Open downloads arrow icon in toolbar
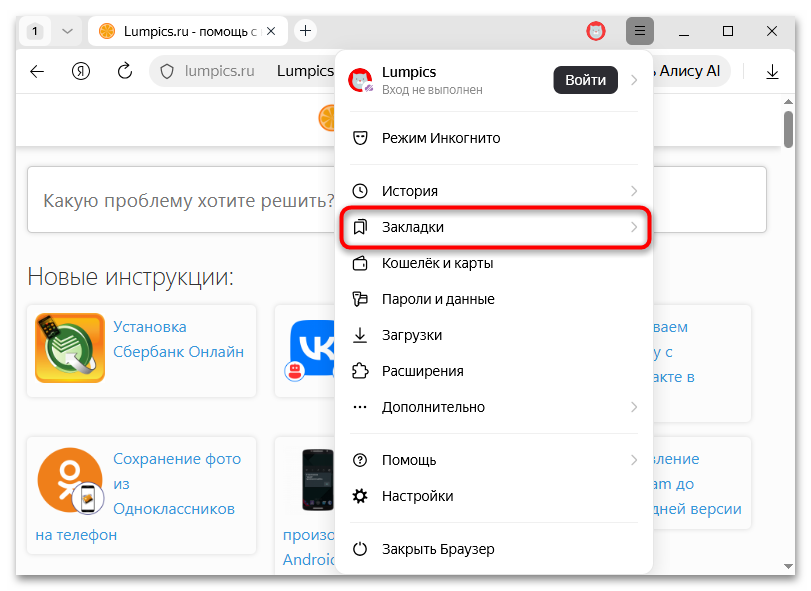 tap(772, 71)
